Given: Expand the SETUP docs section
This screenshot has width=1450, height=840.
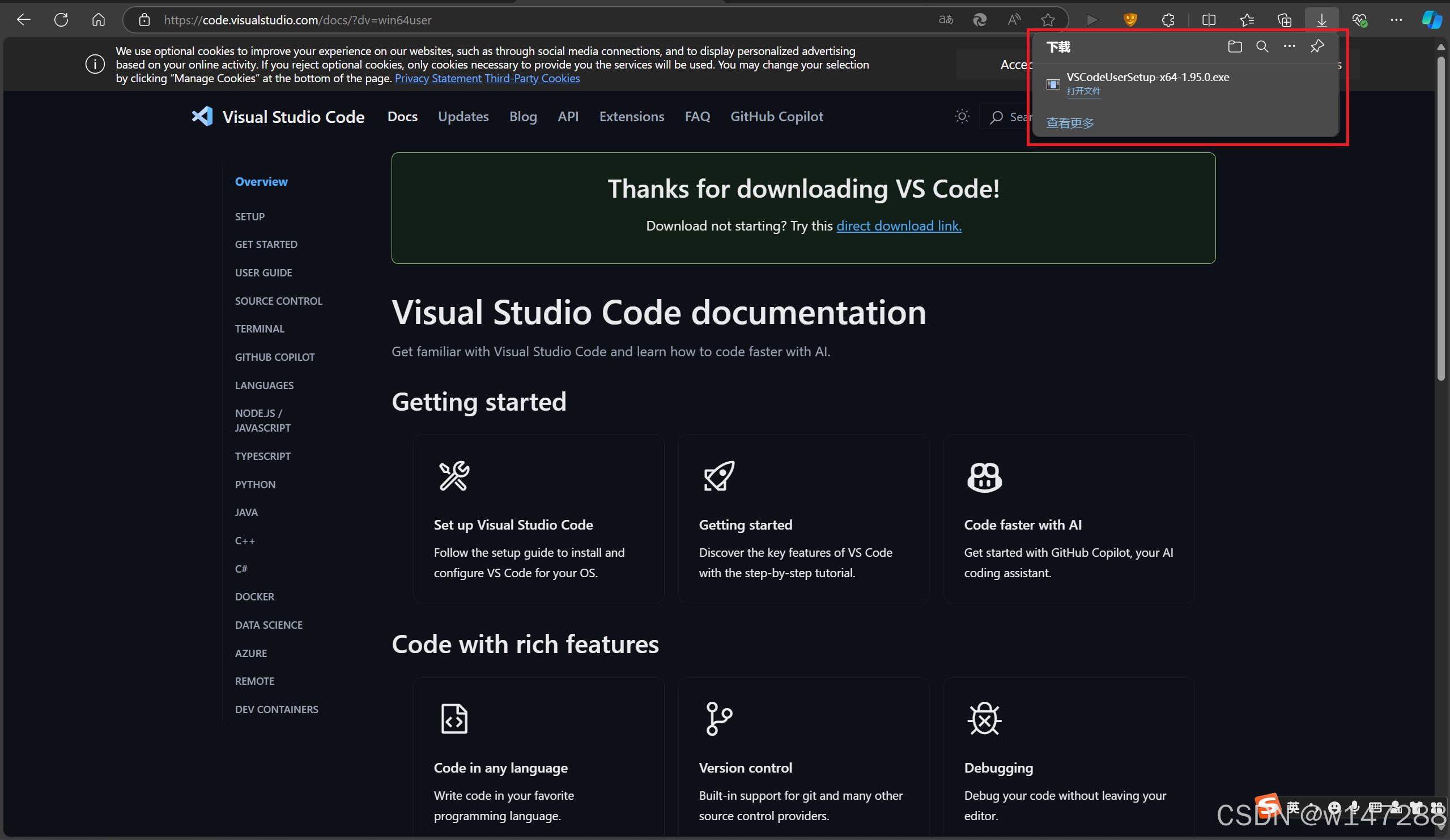Looking at the screenshot, I should coord(249,217).
